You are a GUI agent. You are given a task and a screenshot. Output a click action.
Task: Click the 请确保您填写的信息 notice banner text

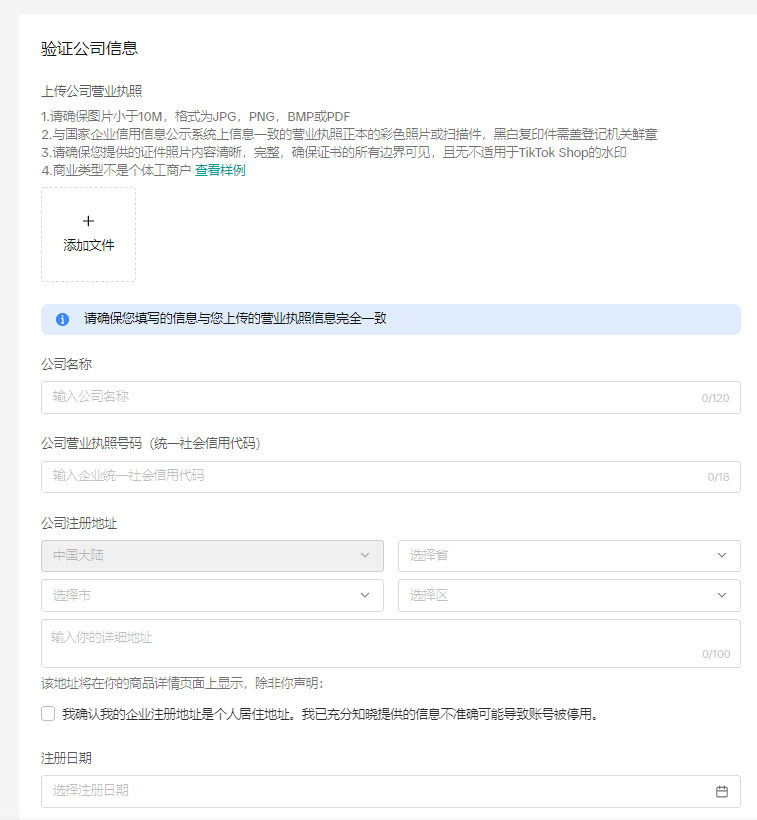point(235,319)
